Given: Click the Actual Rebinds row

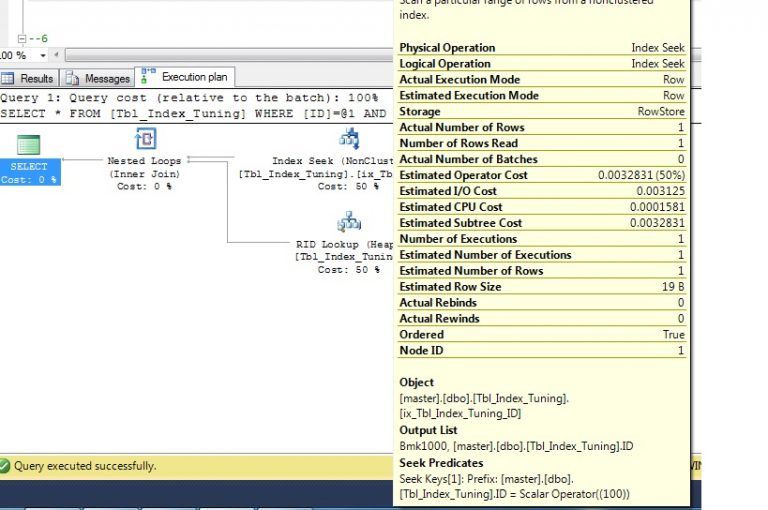Looking at the screenshot, I should 542,302.
